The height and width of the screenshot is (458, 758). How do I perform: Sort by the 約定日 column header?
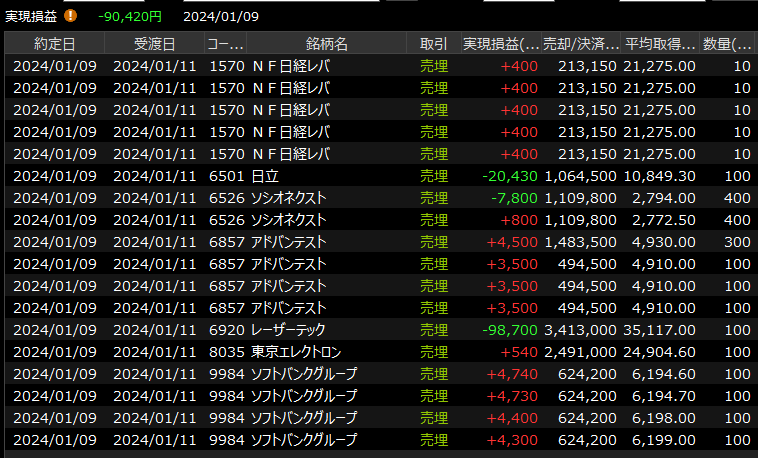54,44
